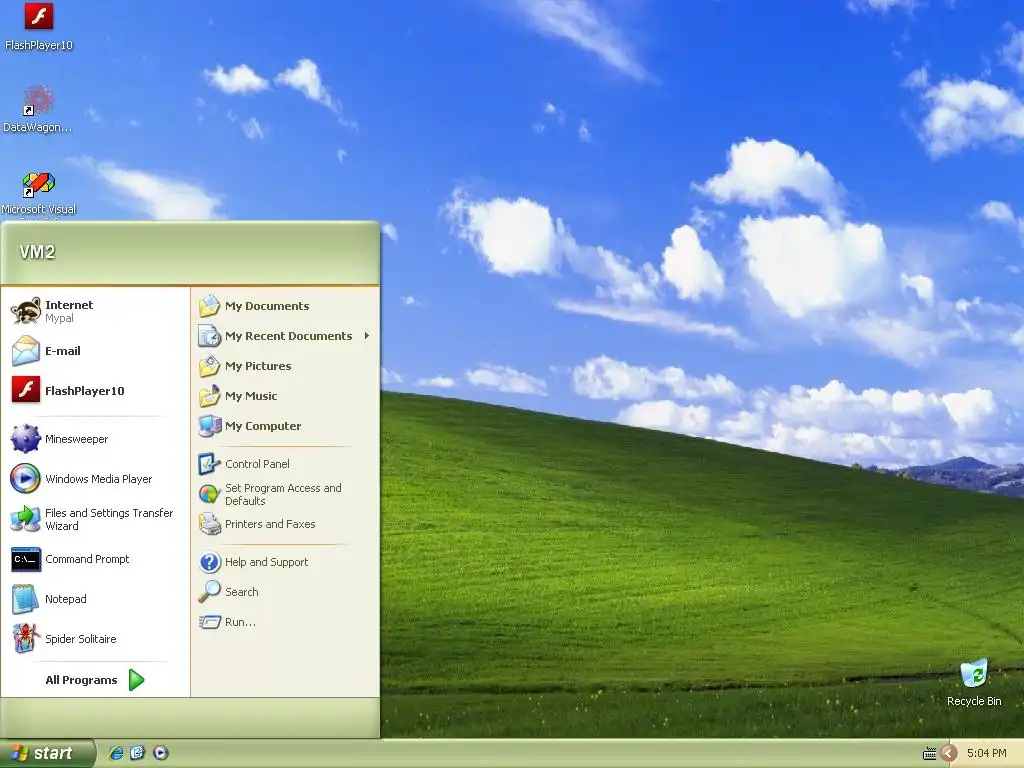Viewport: 1024px width, 768px height.
Task: Click the VM2 user name header
Action: coord(37,252)
